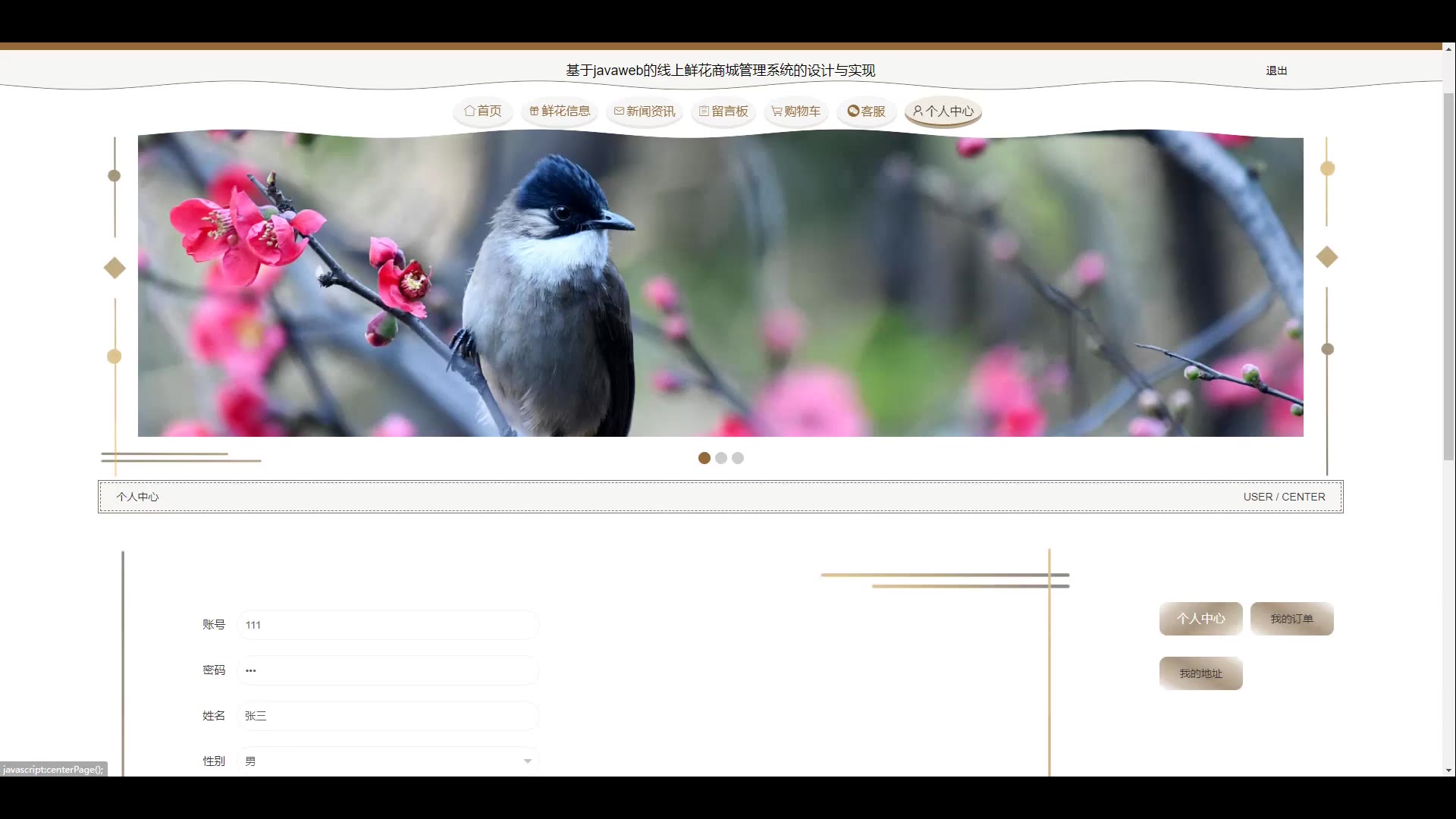Open the 新闻资讯 nav item
Screen dimensions: 1456x819
645,111
